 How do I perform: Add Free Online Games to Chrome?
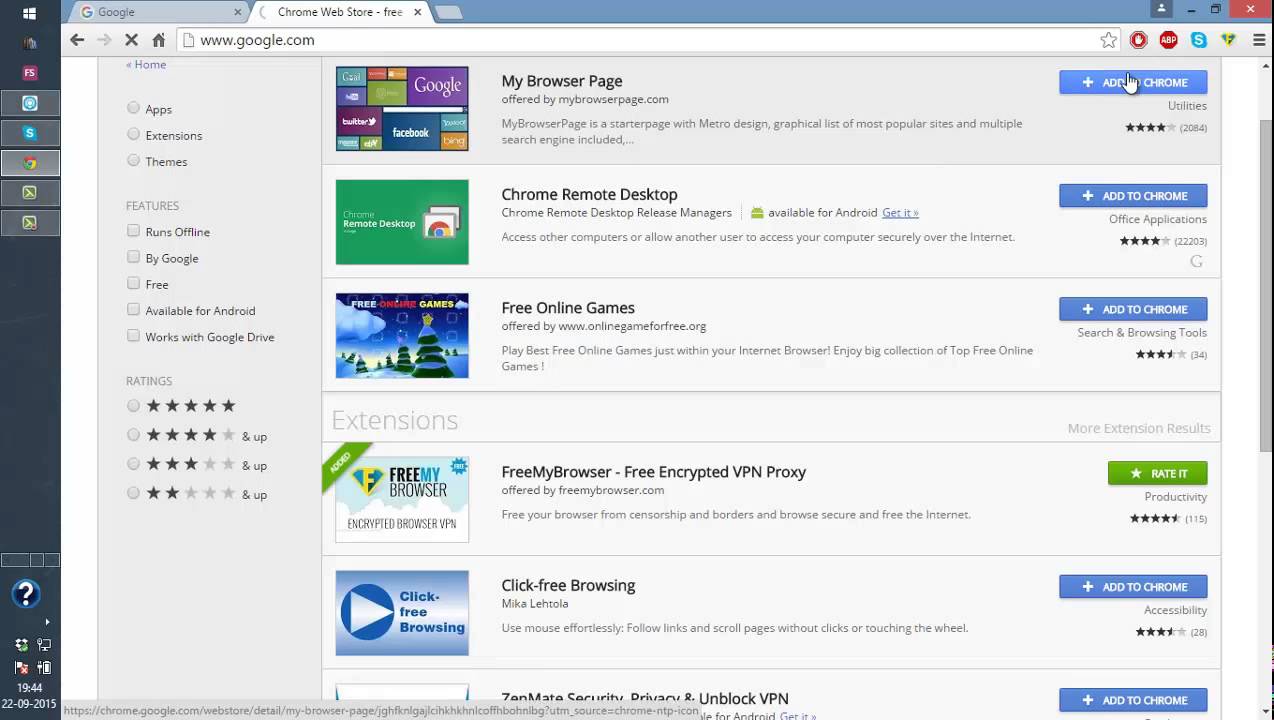(1133, 309)
